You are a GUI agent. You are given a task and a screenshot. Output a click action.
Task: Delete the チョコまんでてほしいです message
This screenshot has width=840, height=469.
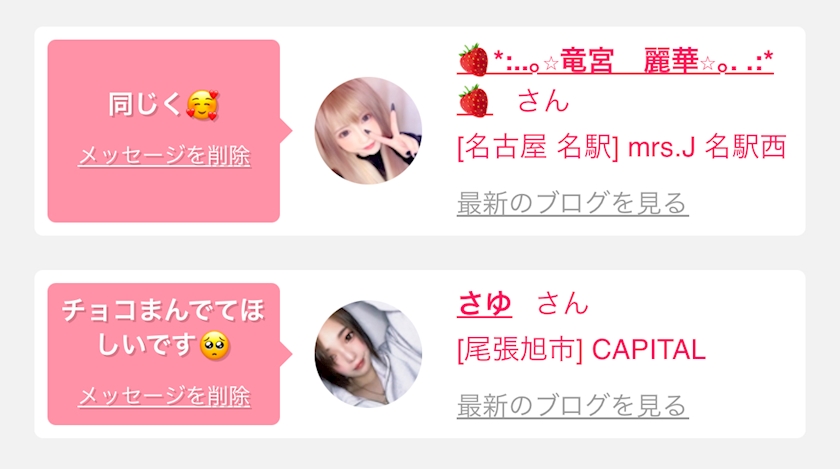164,396
